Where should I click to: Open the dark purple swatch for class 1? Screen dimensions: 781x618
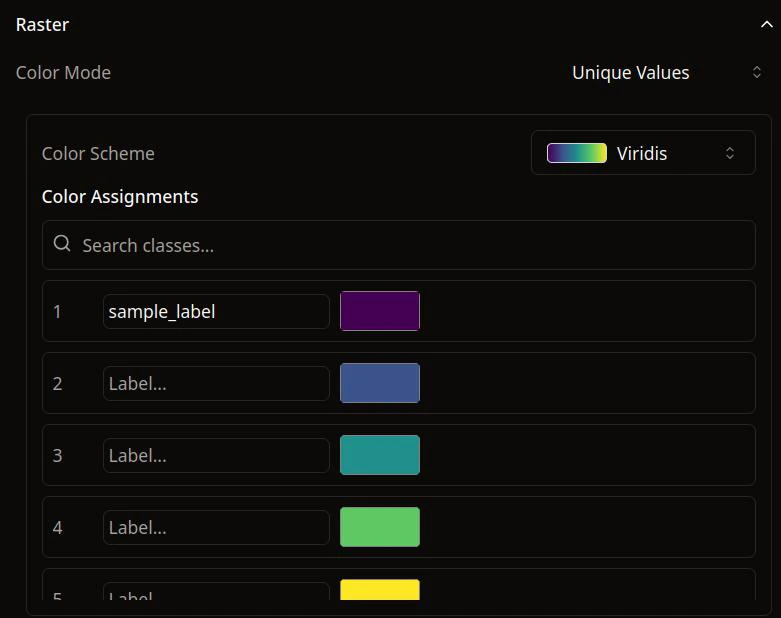(x=380, y=311)
